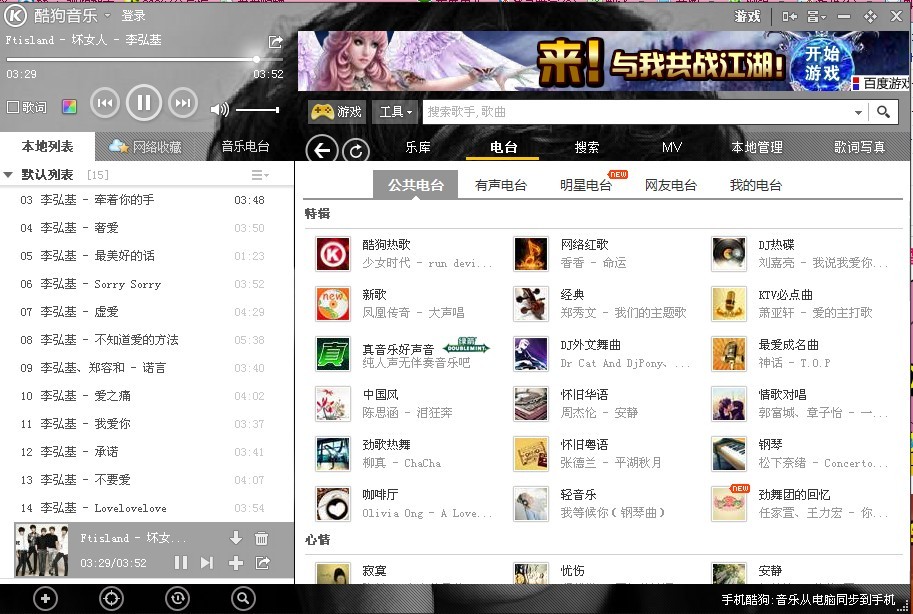Viewport: 913px width, 614px height.
Task: Pause using the small pause icon in list
Action: (181, 563)
